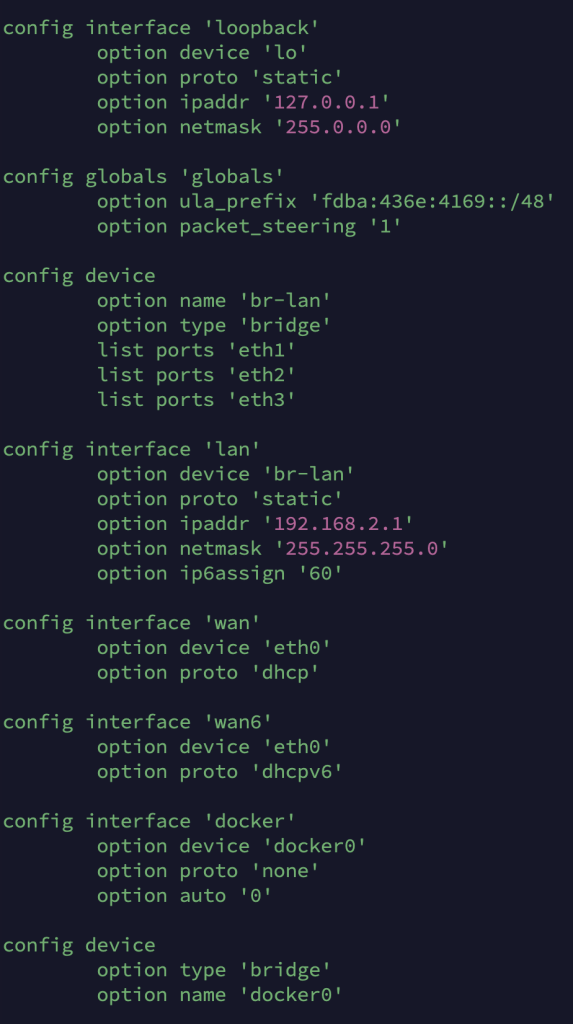
Task: Click the device name 'br-lan' under option name
Action: click(285, 301)
